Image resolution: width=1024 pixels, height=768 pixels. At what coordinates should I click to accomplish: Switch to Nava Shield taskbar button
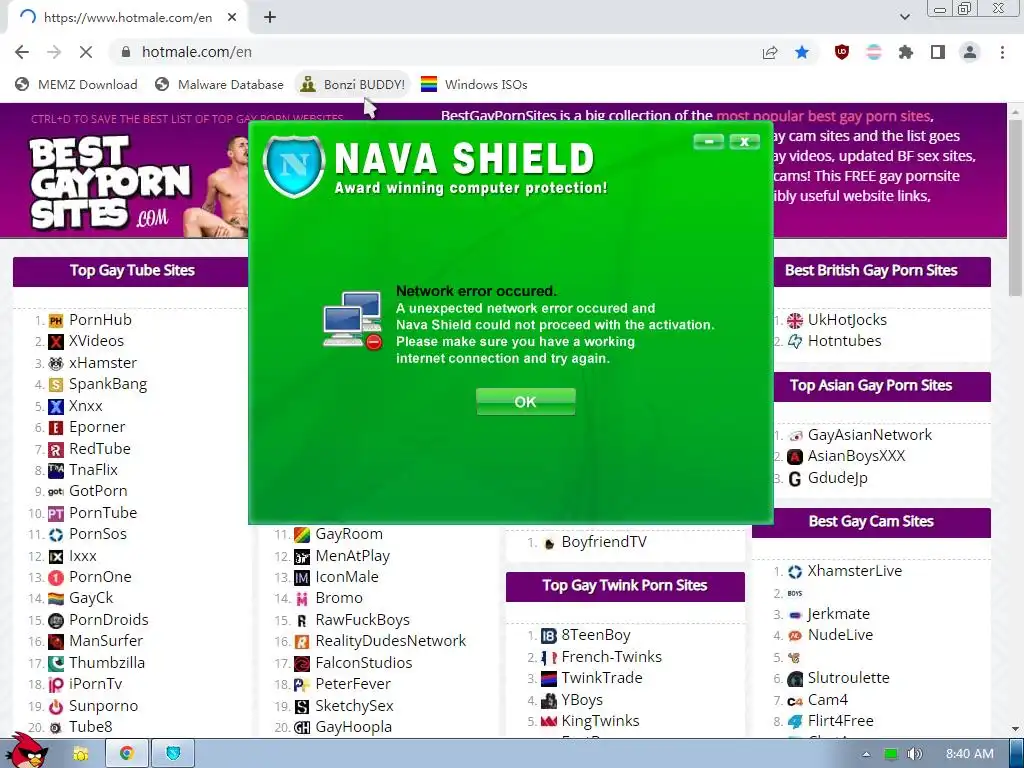(173, 754)
